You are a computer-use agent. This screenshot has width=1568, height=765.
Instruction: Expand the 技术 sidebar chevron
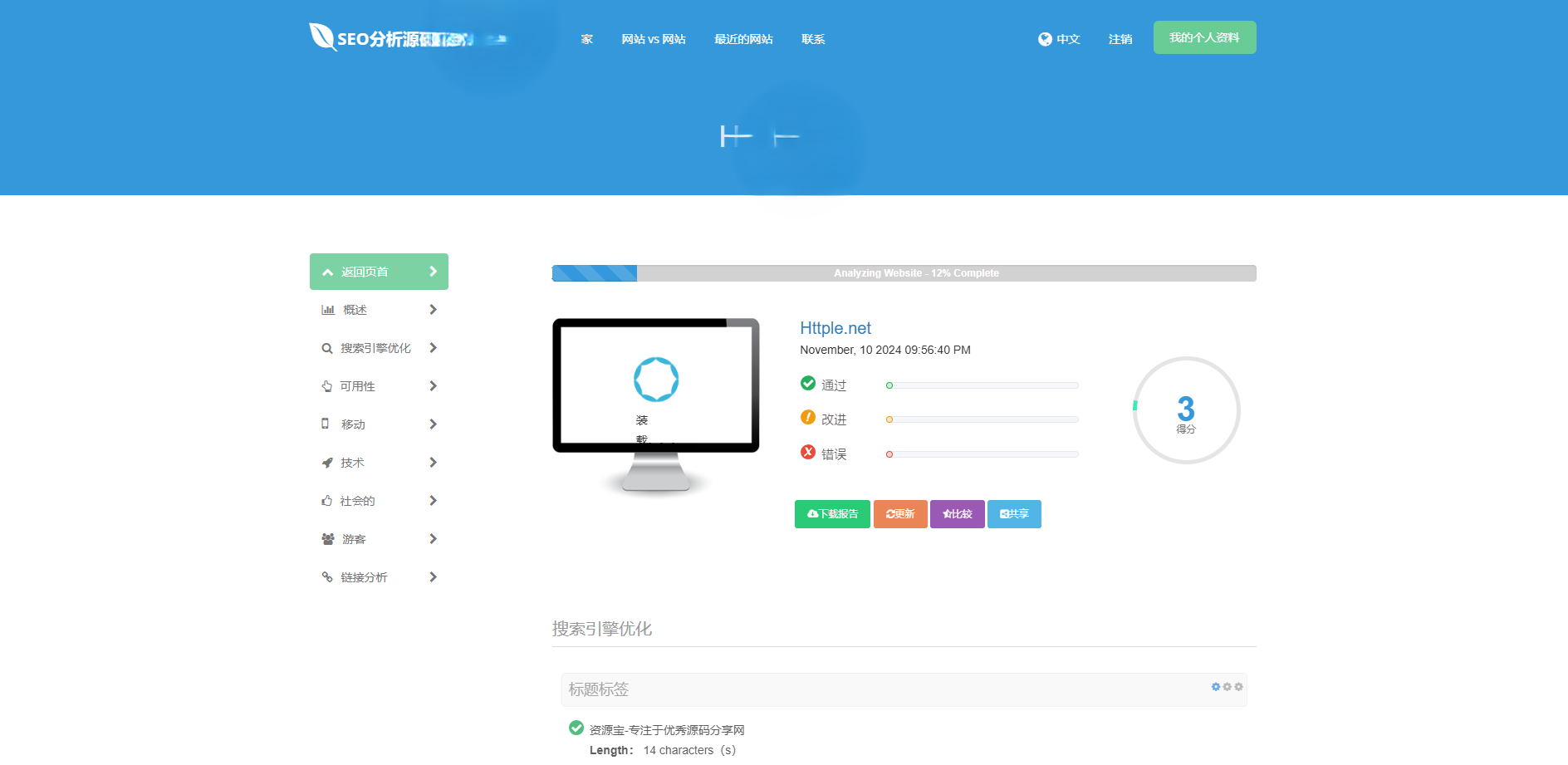tap(433, 463)
